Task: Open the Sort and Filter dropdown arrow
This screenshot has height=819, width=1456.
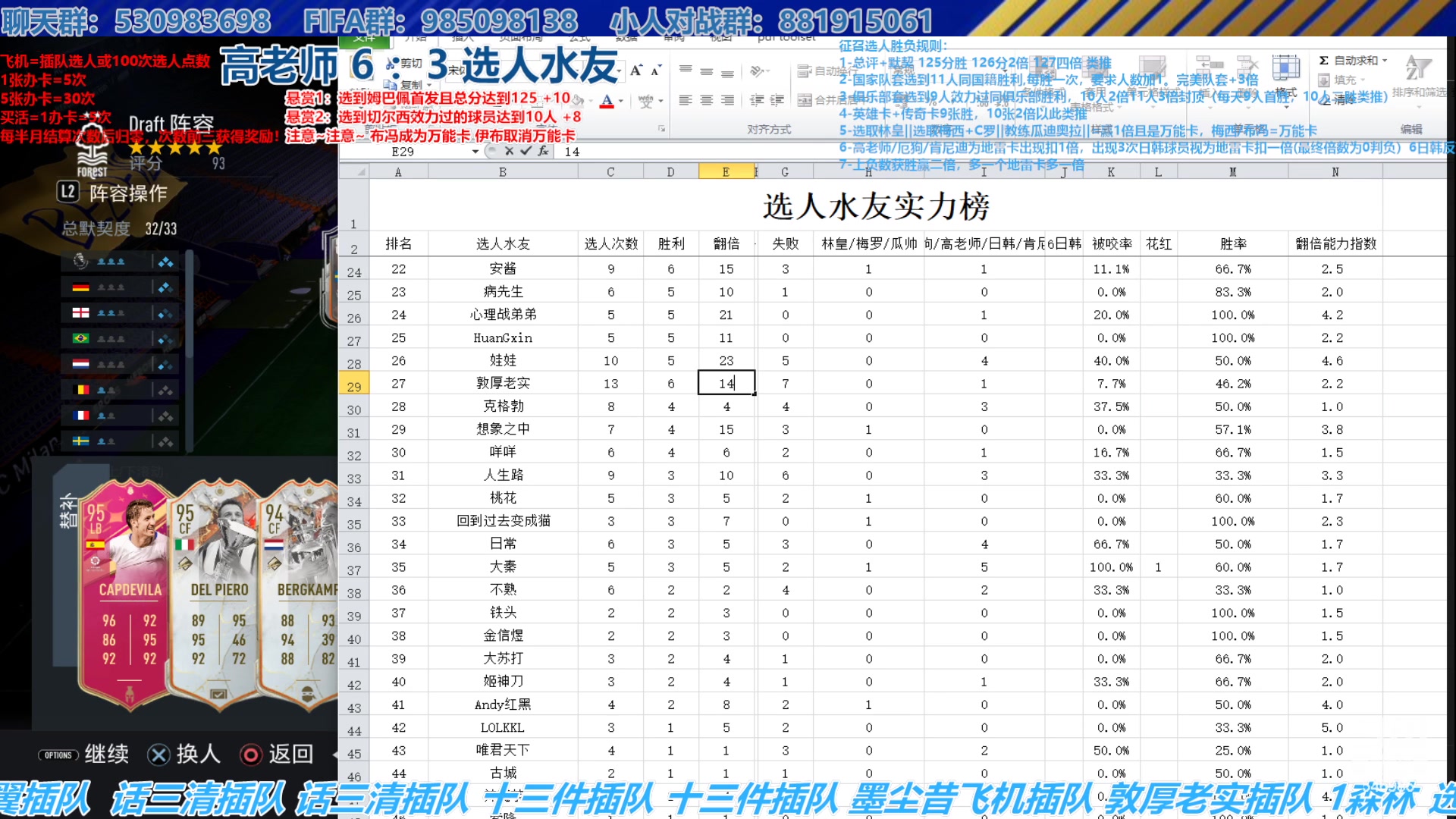Action: pos(1417,106)
